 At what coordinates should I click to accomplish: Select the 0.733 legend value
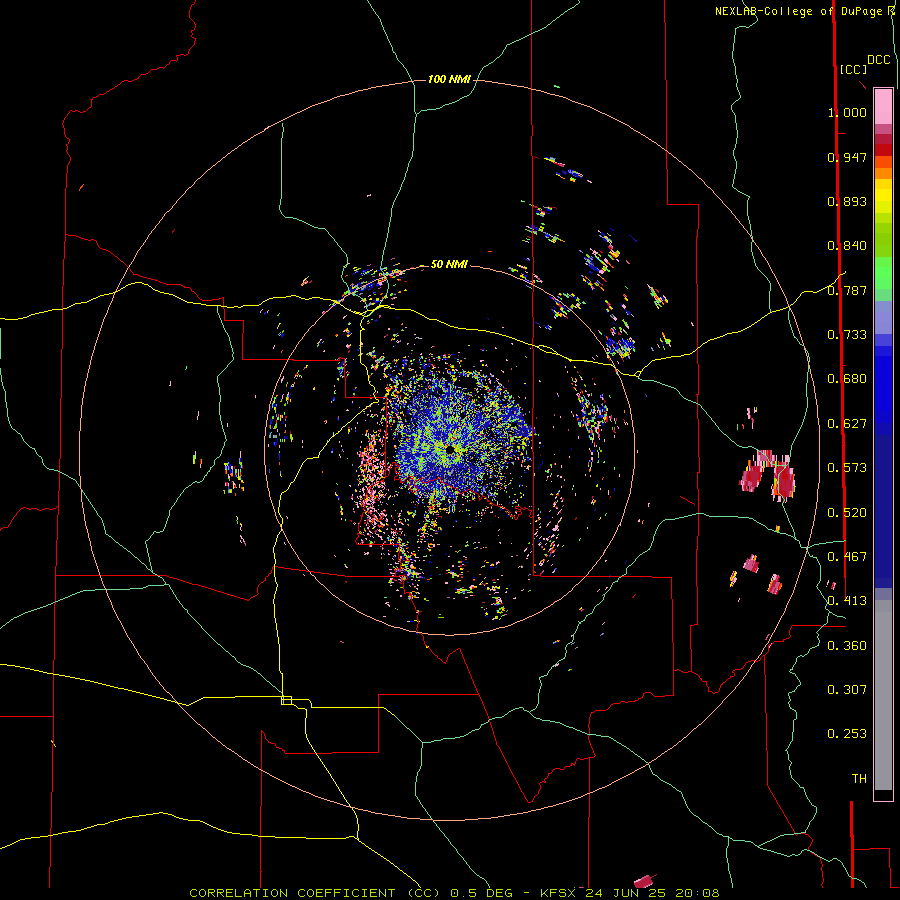[847, 335]
